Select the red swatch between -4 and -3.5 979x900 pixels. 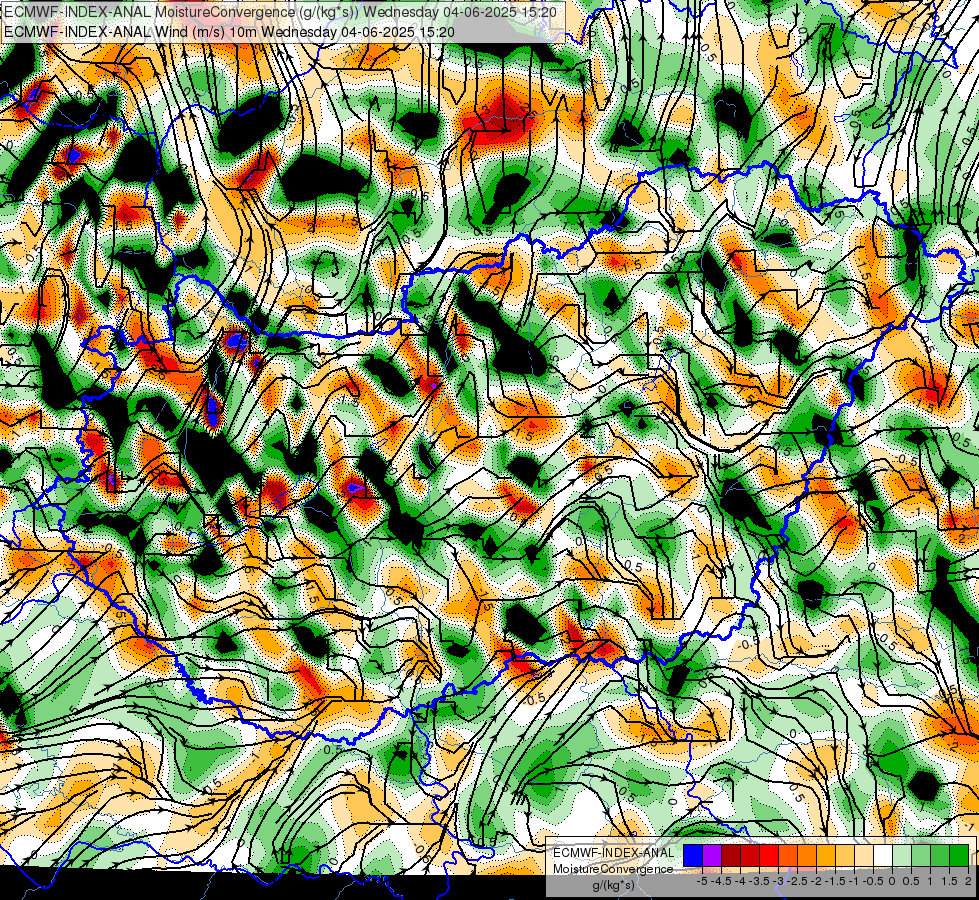click(x=750, y=855)
